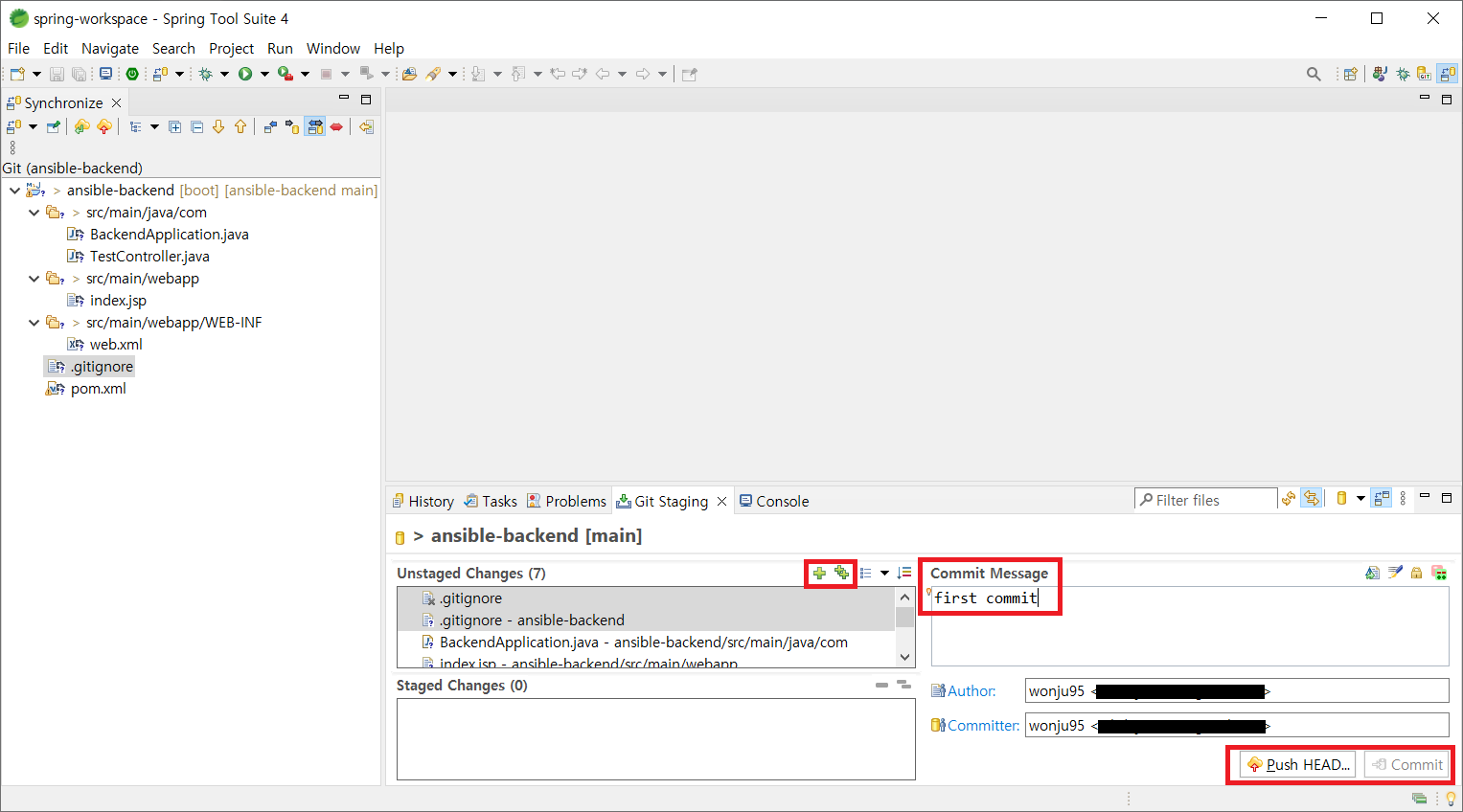1463x812 pixels.
Task: Open the Debug button dropdown arrow
Action: [x=224, y=74]
